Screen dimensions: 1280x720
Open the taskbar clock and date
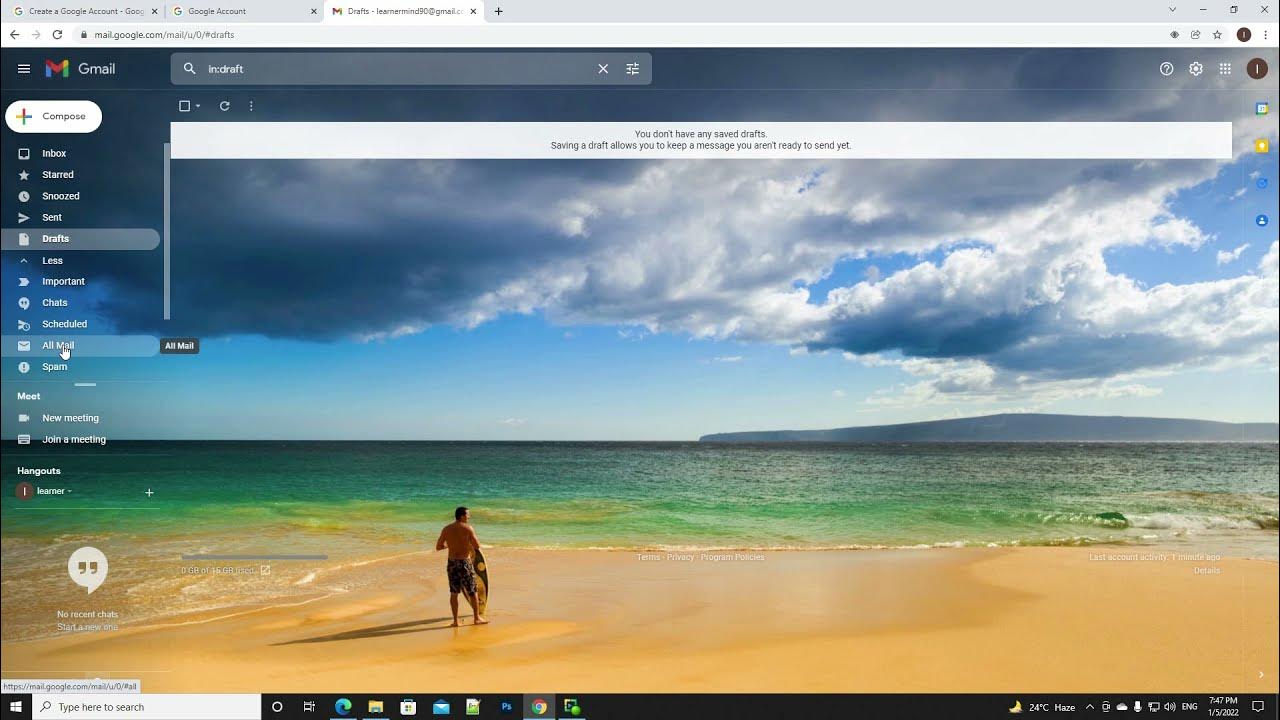tap(1224, 707)
